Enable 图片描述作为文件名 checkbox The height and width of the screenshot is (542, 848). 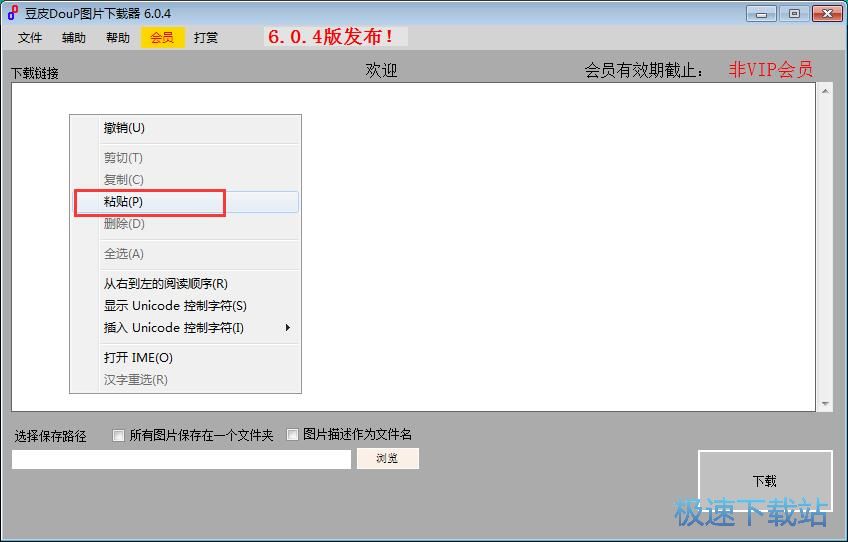[293, 434]
